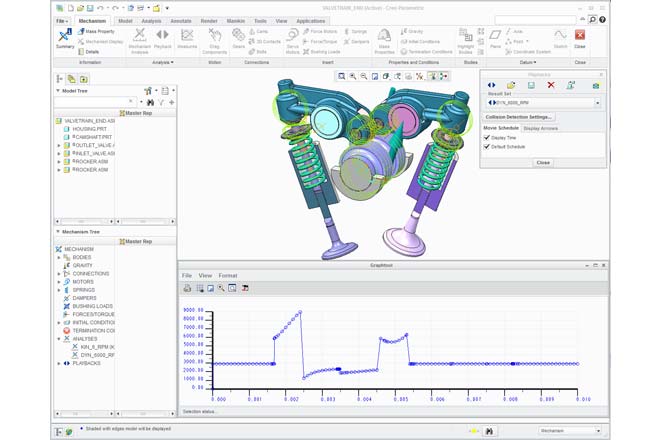Click Highlight Bodies tool

pyautogui.click(x=466, y=41)
